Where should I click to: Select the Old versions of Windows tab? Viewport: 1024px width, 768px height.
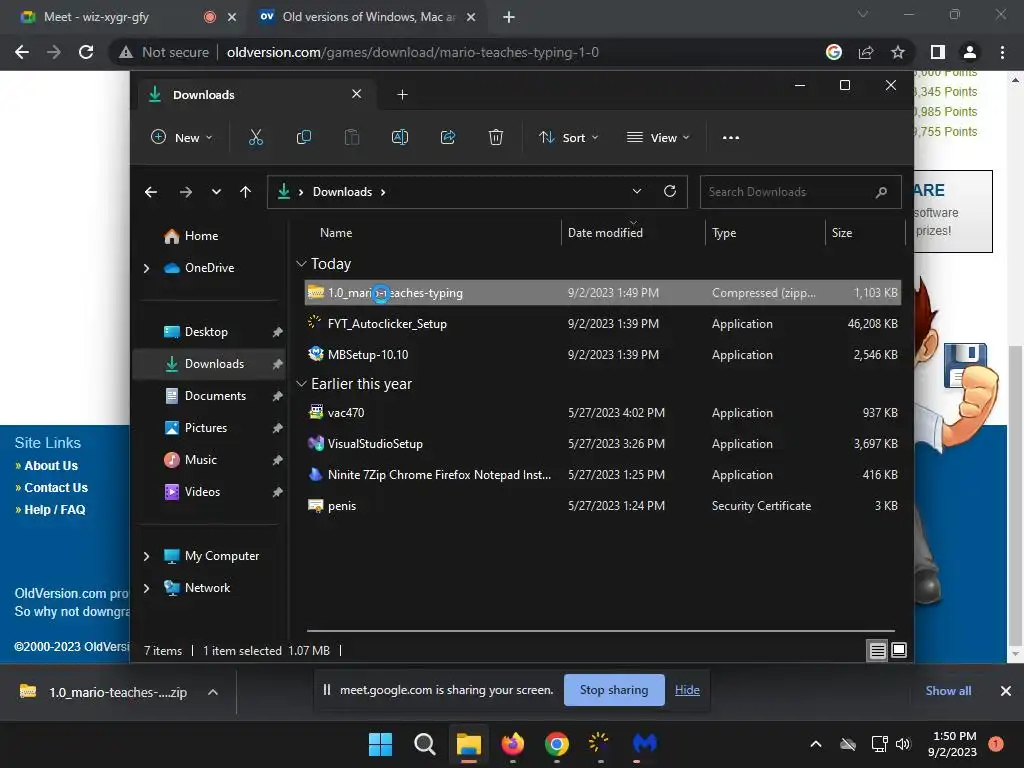(x=369, y=17)
